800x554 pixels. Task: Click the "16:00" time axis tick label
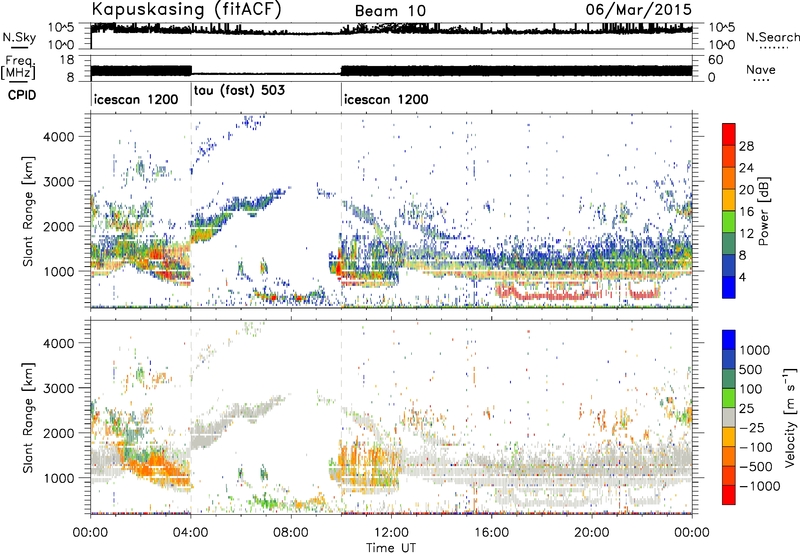(491, 533)
